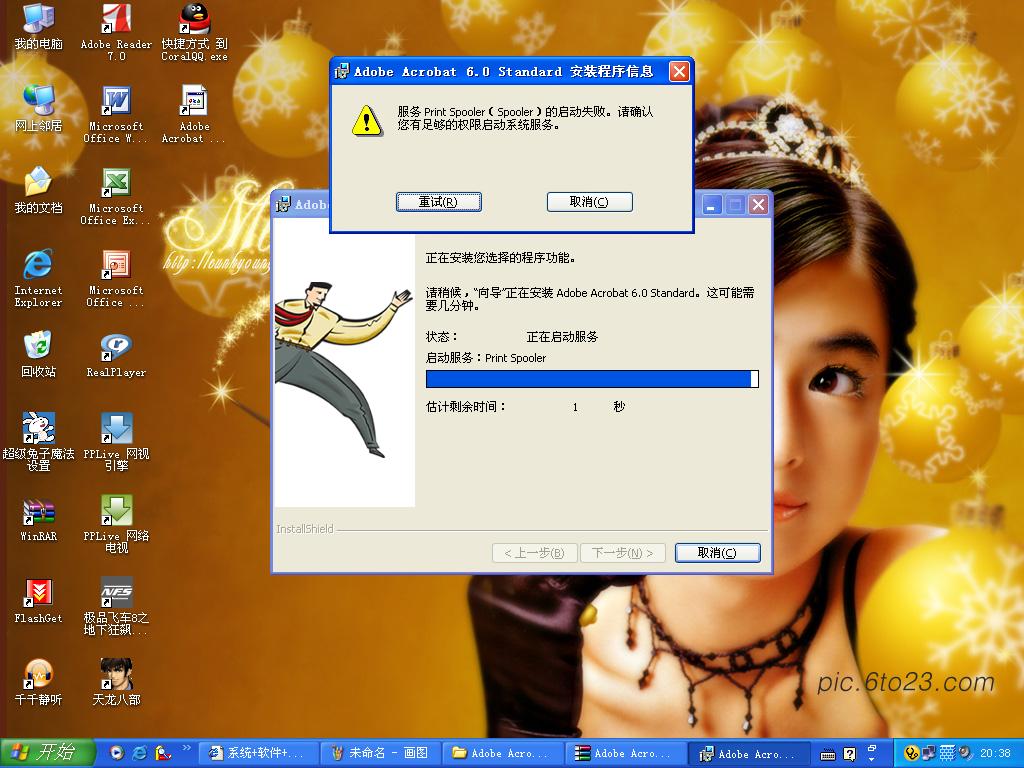Select the FlashGet desktop icon

(39, 602)
